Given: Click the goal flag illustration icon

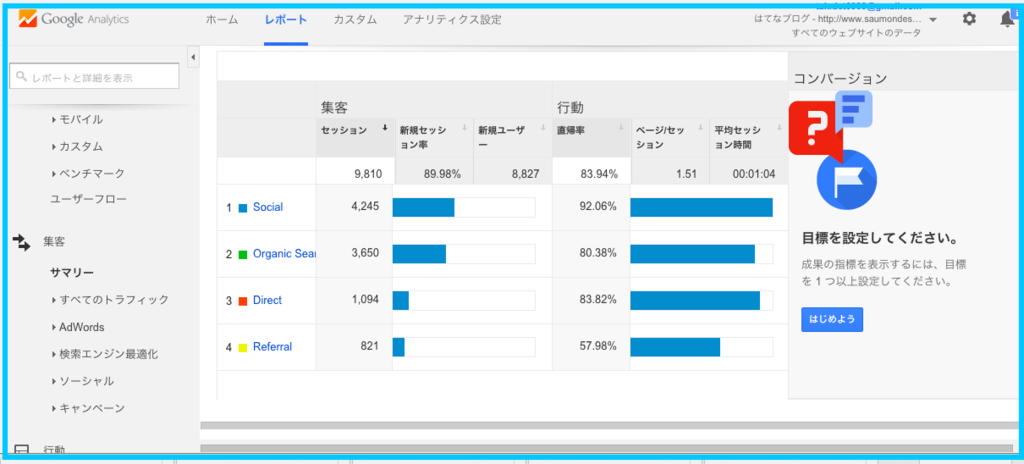Looking at the screenshot, I should click(846, 179).
